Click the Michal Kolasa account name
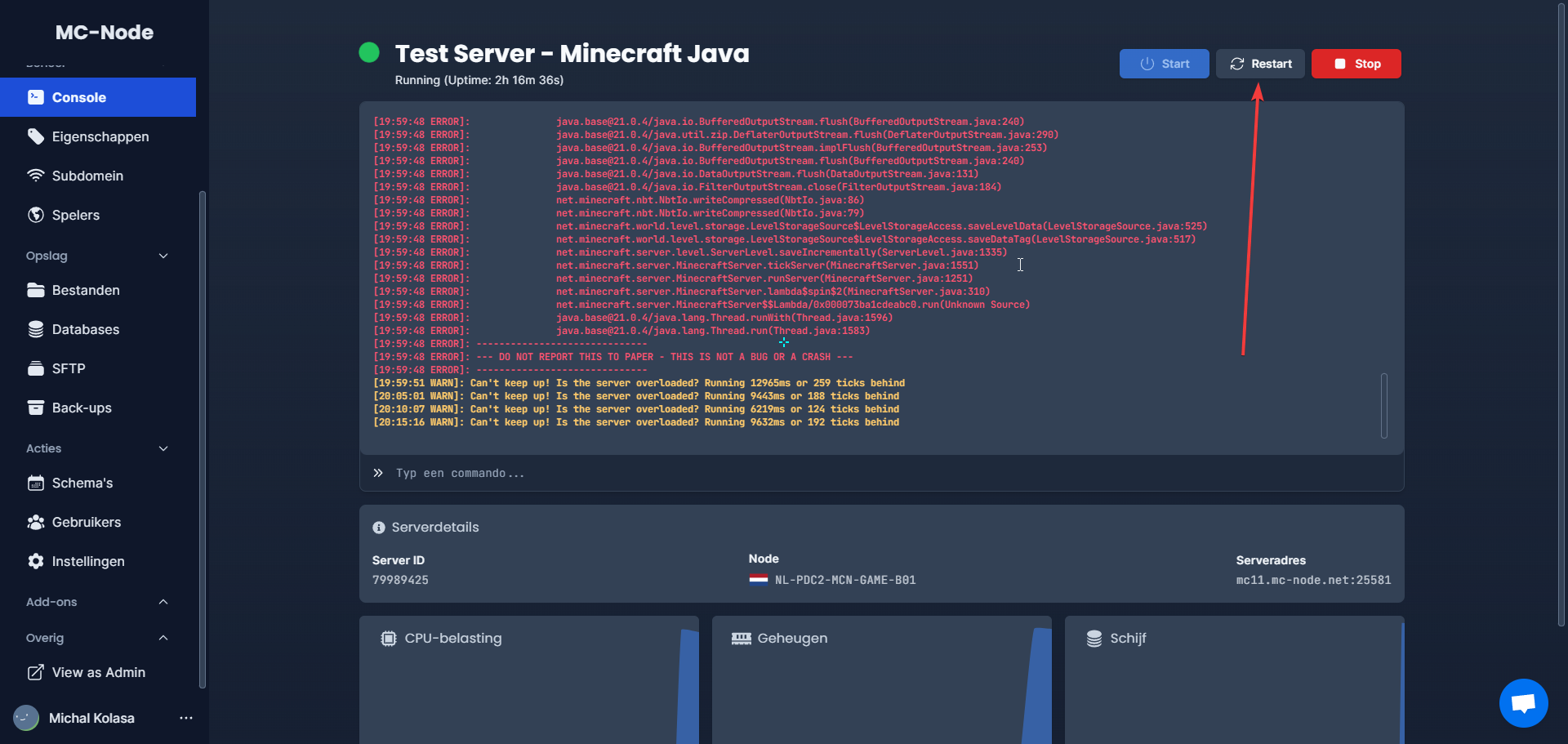Screen dimensions: 1568x744 coord(91,718)
